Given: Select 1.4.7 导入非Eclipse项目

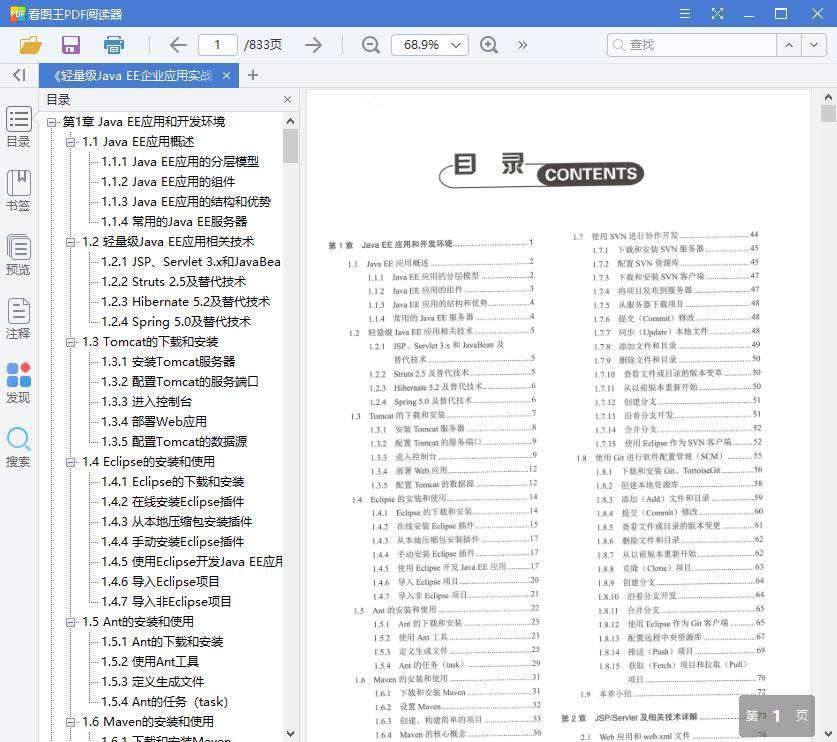Looking at the screenshot, I should point(166,602).
